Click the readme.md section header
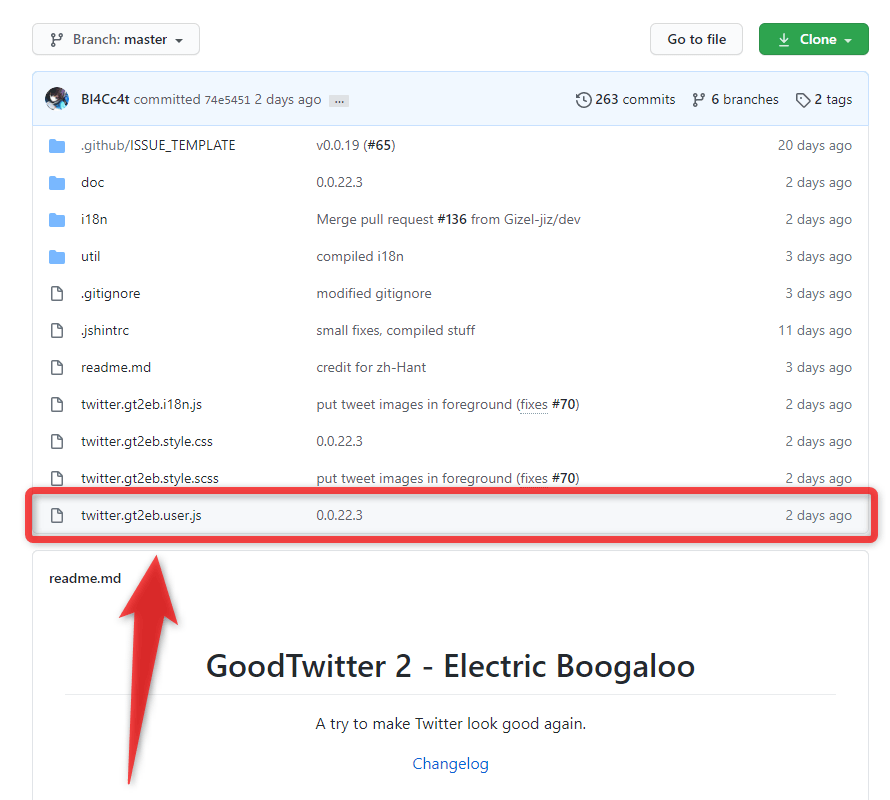The width and height of the screenshot is (890, 800). (x=85, y=578)
